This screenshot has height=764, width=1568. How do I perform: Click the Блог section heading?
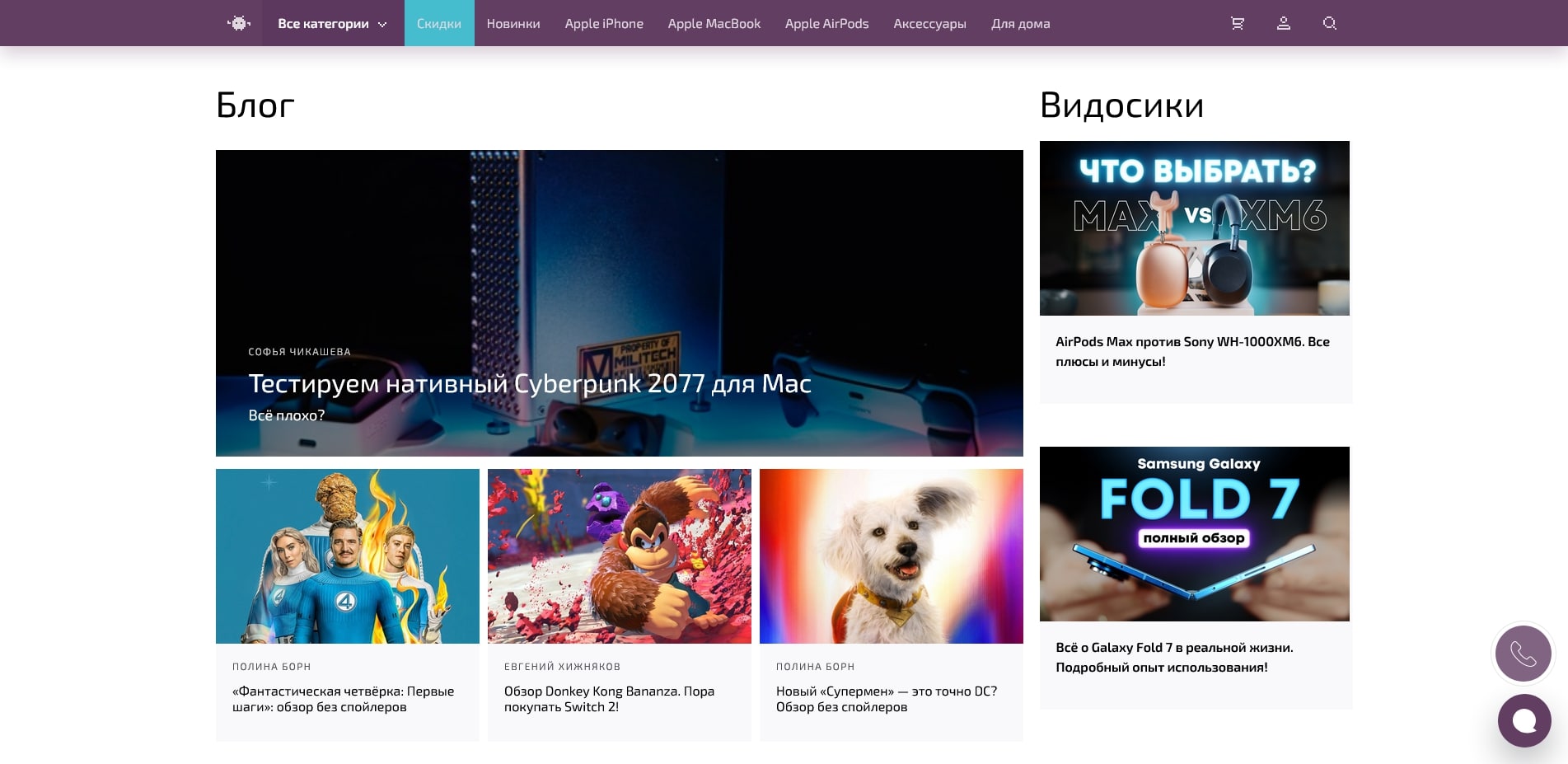click(x=255, y=105)
